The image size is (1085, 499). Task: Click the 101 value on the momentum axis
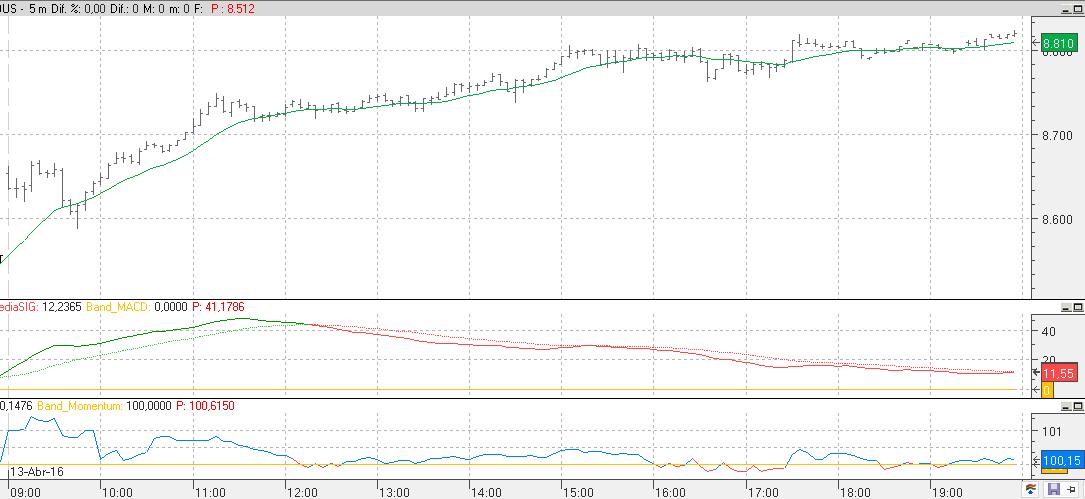point(1051,431)
